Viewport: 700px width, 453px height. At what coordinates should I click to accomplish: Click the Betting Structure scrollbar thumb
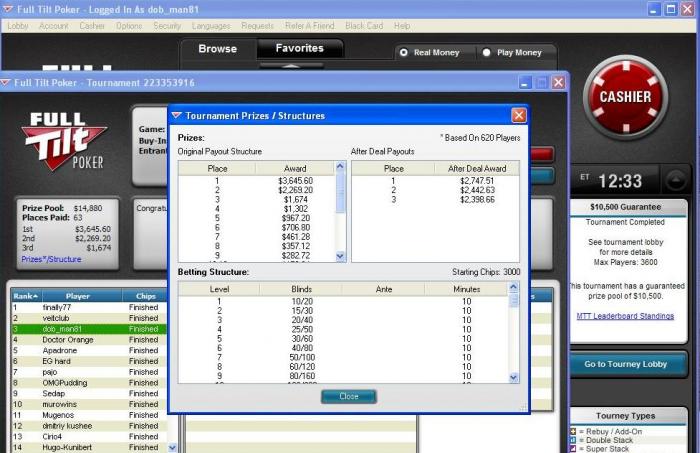click(x=514, y=300)
